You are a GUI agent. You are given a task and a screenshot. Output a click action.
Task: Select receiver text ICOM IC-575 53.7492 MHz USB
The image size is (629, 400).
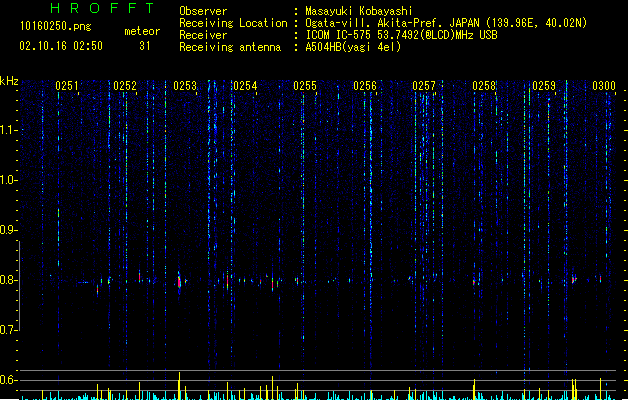[x=401, y=35]
